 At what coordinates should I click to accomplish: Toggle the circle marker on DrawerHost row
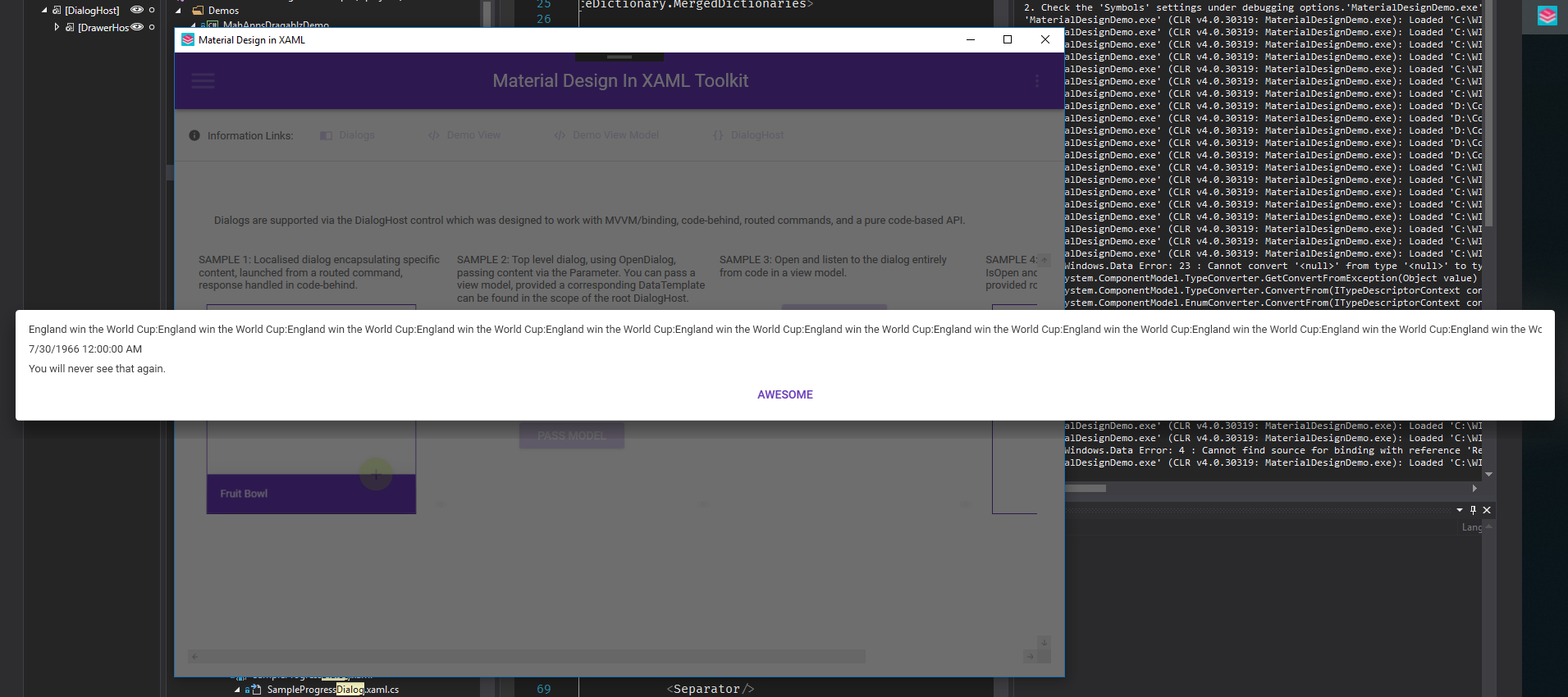152,27
